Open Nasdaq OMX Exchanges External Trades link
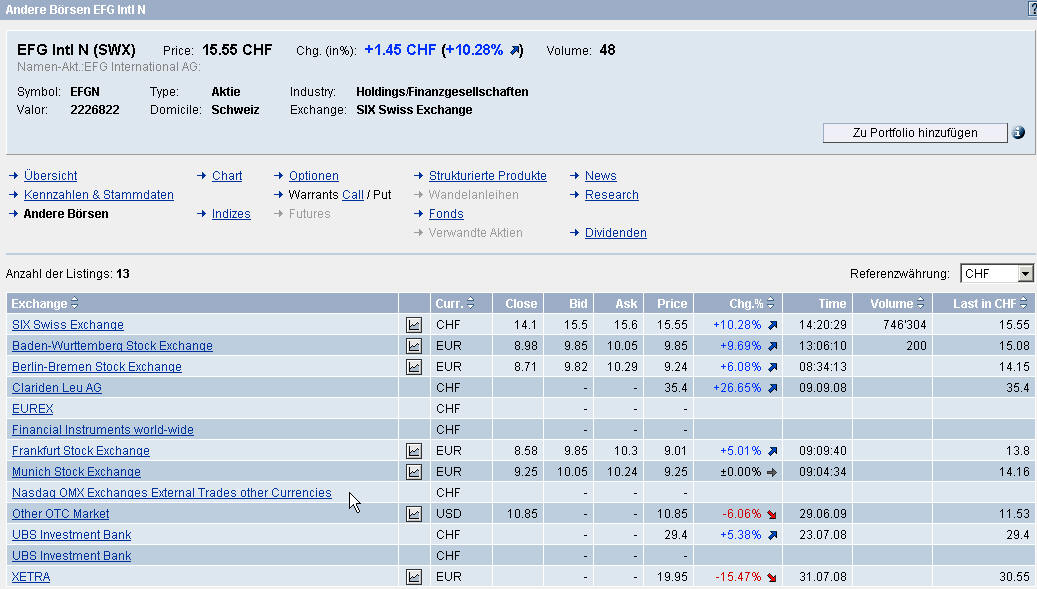This screenshot has width=1037, height=589. tap(172, 492)
